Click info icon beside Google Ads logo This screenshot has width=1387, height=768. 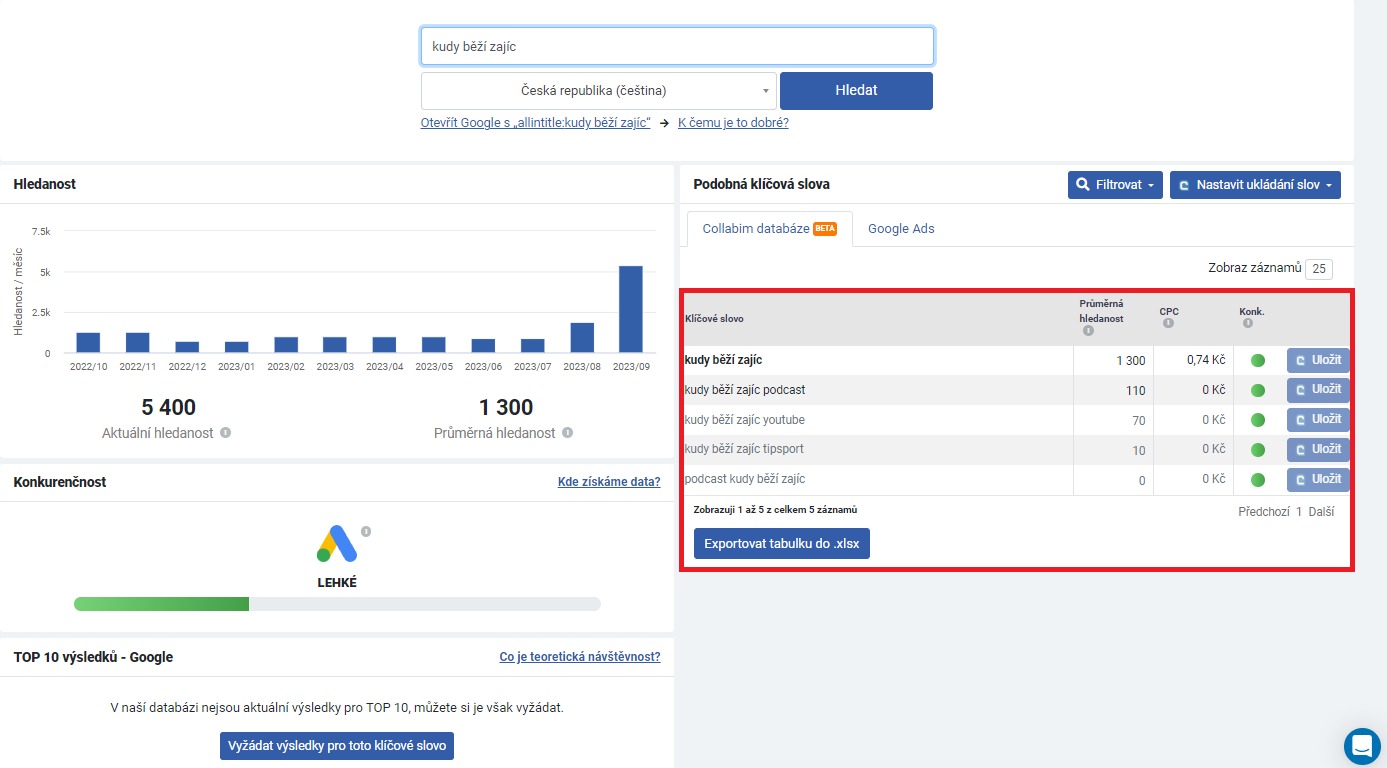[366, 531]
